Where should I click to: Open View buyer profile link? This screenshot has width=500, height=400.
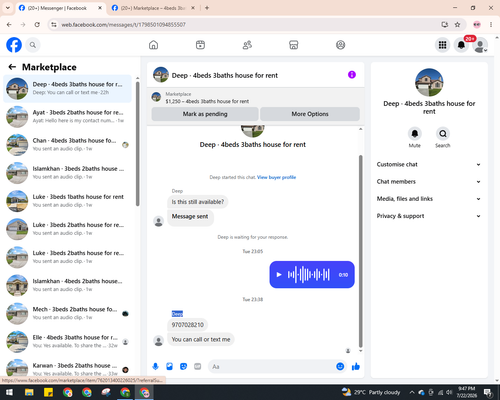pyautogui.click(x=276, y=177)
